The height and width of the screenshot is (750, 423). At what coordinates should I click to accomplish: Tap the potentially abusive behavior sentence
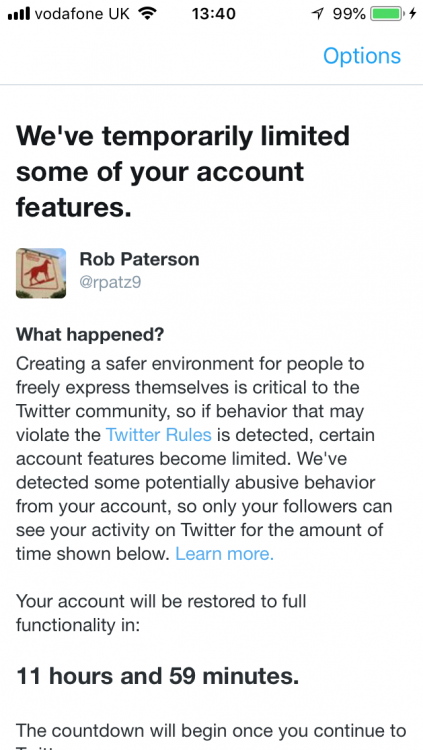pyautogui.click(x=204, y=507)
